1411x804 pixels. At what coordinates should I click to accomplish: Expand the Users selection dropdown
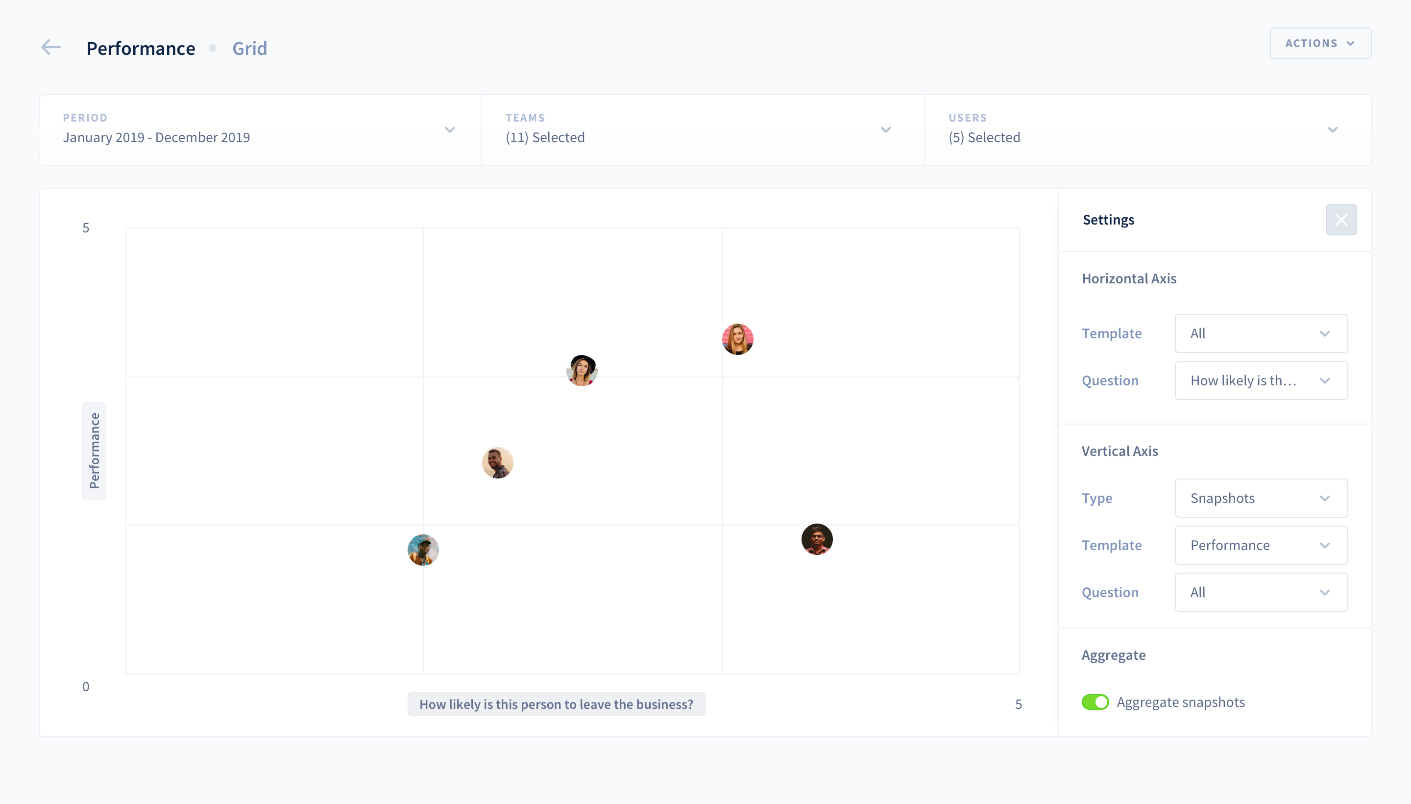(x=1147, y=130)
